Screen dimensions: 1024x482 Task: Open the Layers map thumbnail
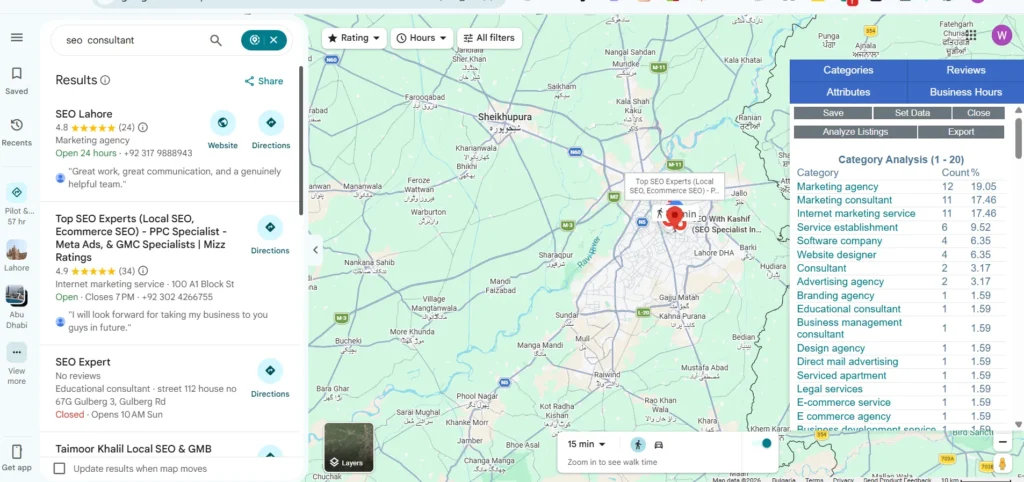[349, 447]
